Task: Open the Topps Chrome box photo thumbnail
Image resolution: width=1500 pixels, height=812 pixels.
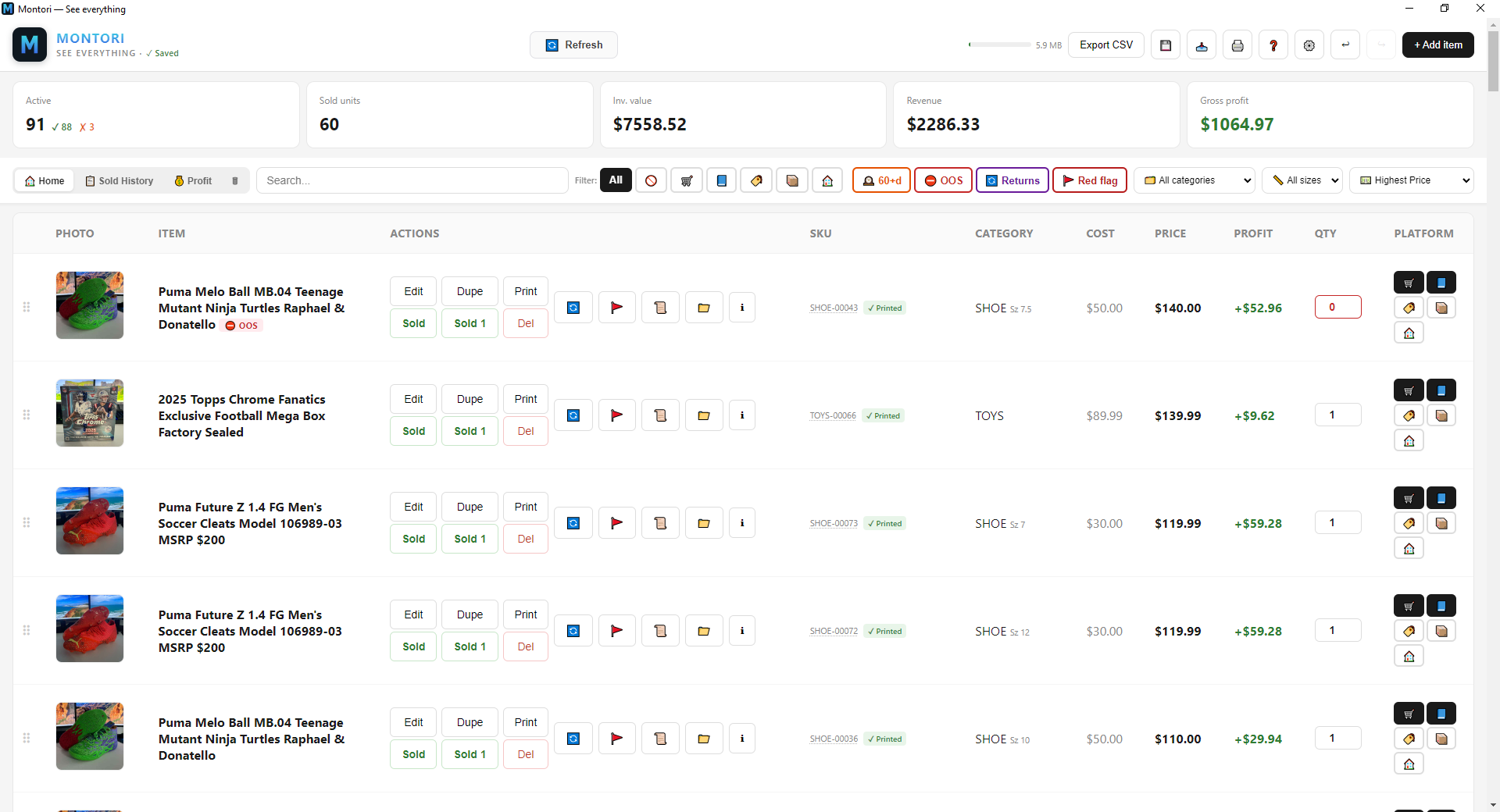Action: pyautogui.click(x=90, y=413)
